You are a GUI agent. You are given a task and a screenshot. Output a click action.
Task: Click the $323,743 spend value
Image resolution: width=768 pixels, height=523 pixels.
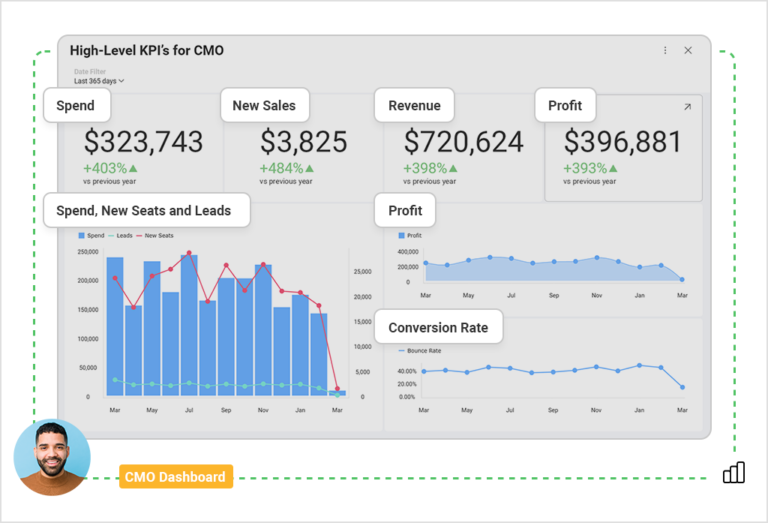coord(143,142)
